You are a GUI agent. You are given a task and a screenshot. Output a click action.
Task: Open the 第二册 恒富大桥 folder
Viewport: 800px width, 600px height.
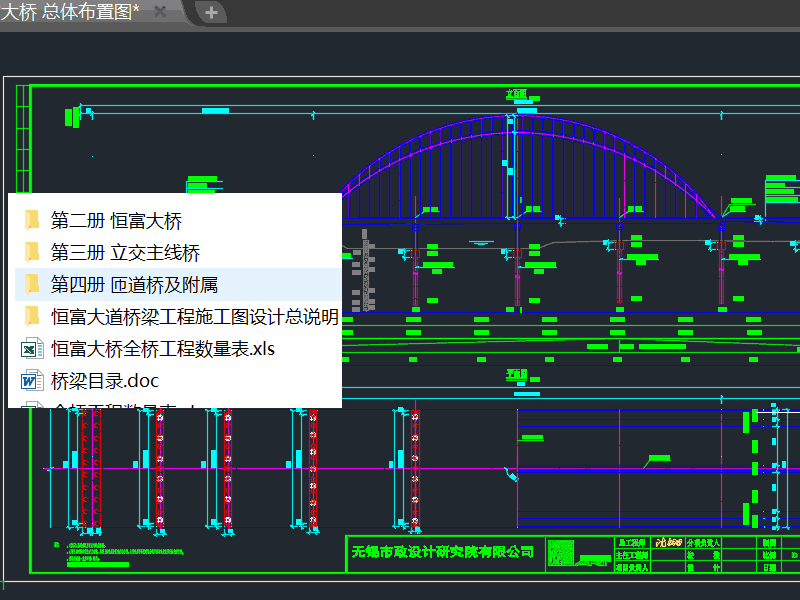tap(116, 221)
